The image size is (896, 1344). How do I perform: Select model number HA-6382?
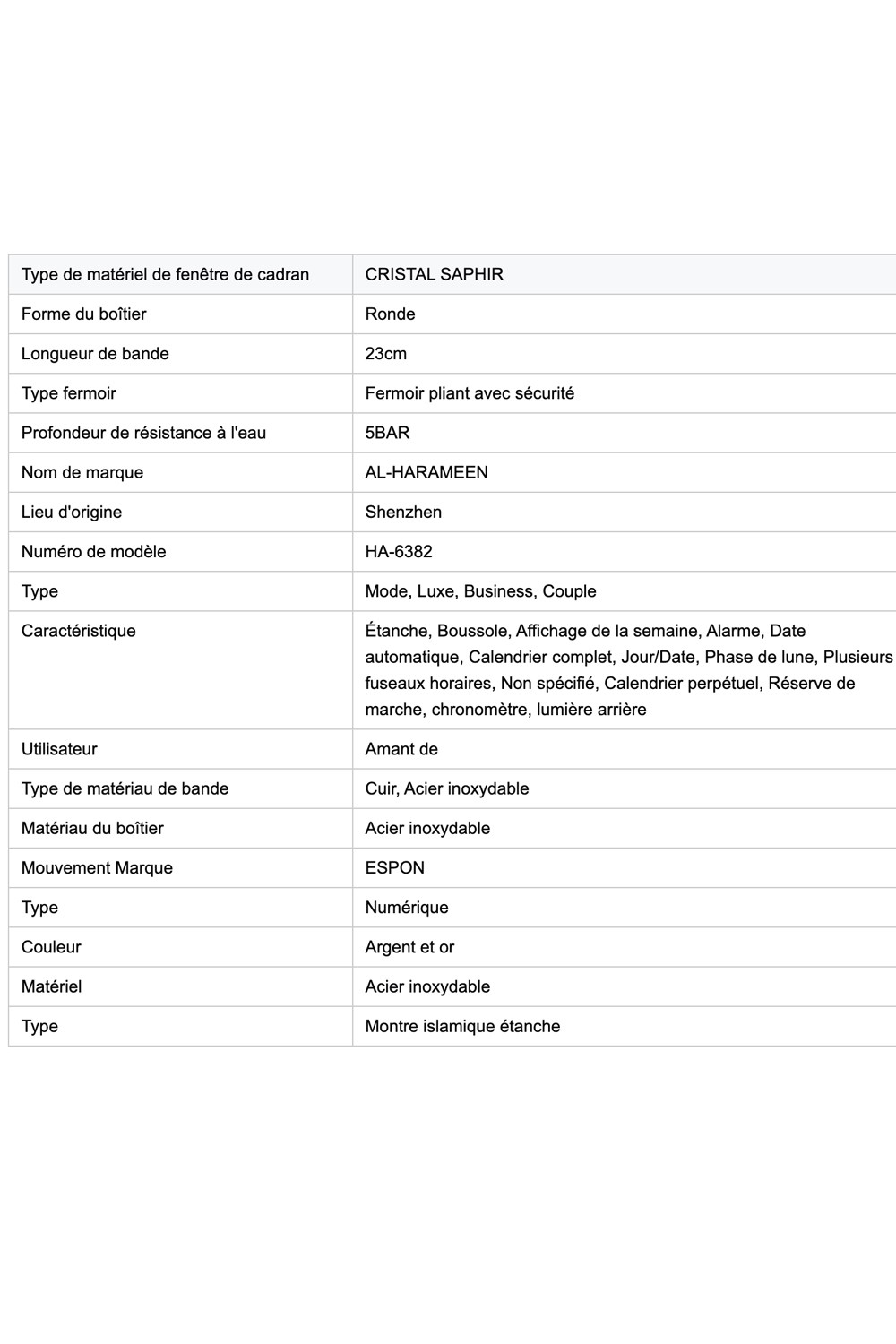[x=399, y=551]
